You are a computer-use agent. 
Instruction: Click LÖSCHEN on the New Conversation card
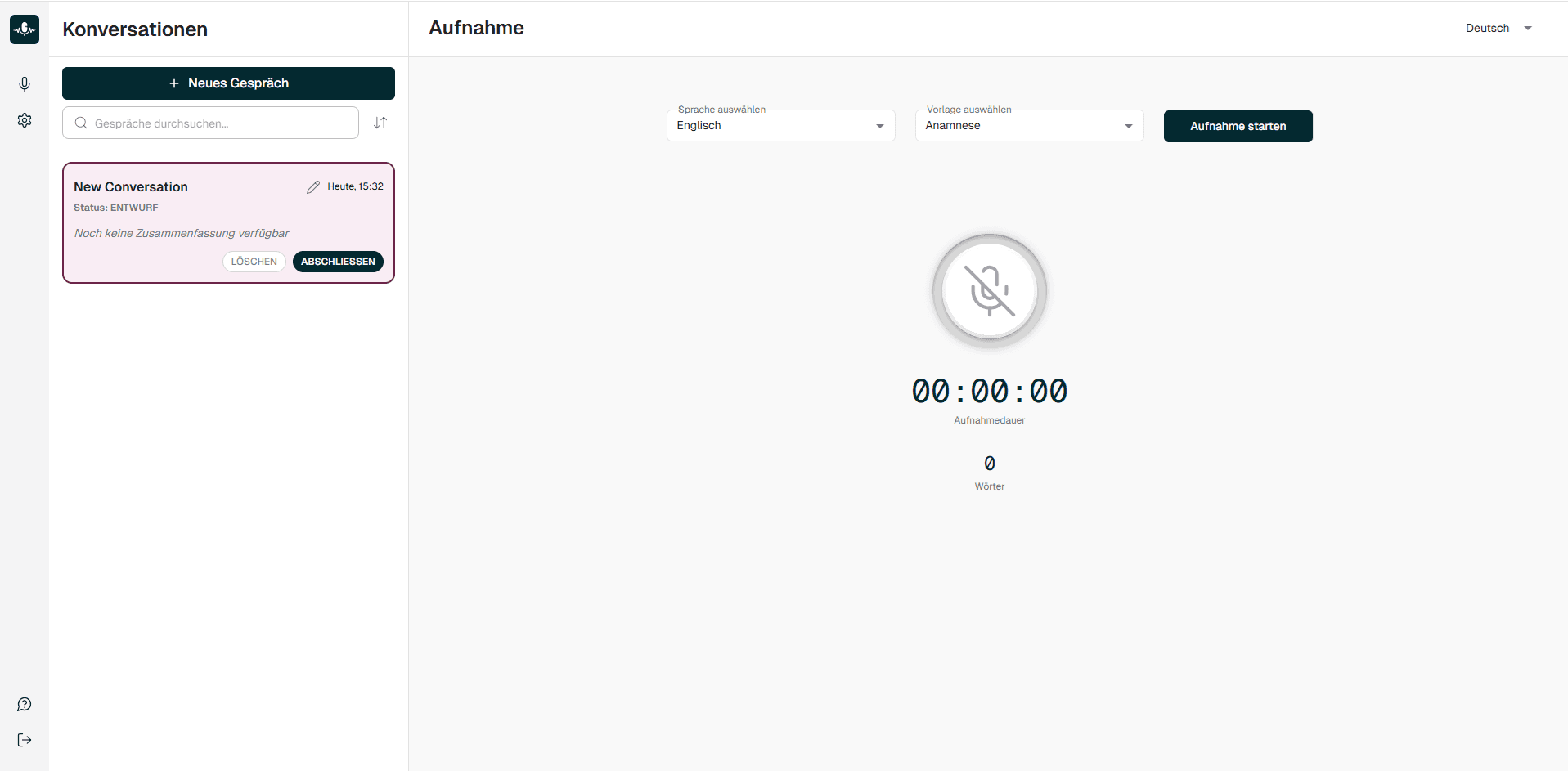[x=254, y=262]
